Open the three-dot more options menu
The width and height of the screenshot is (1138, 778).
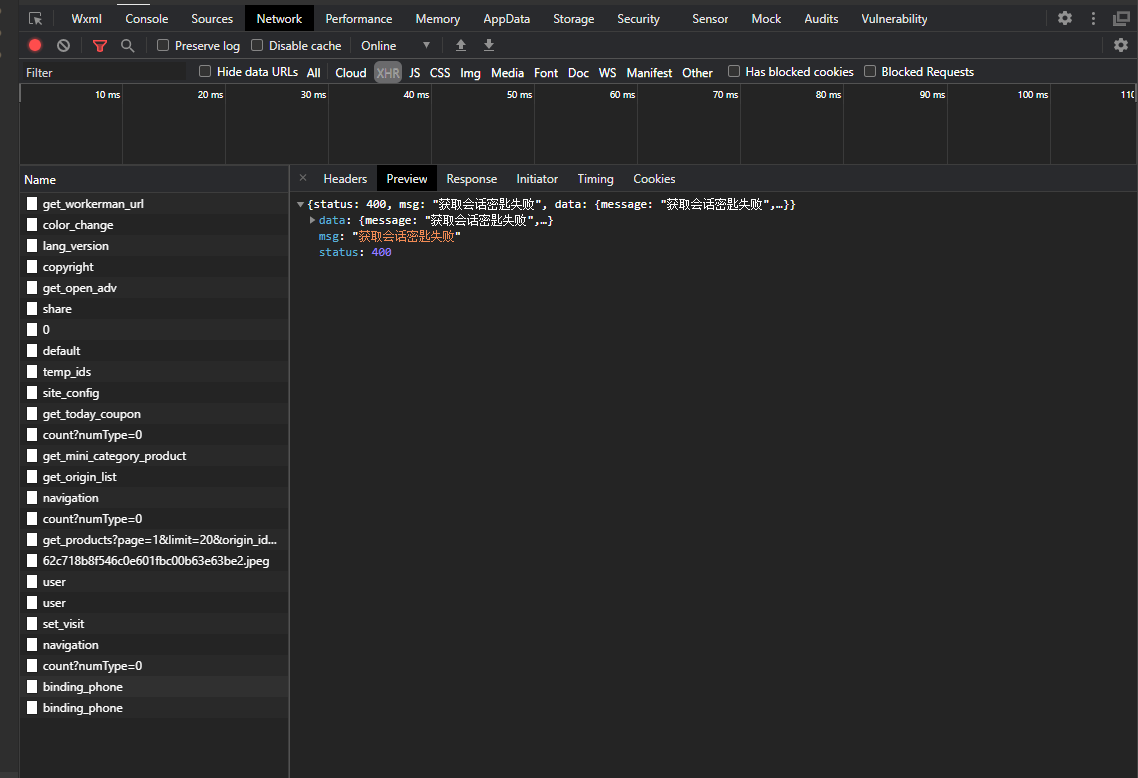coord(1093,18)
